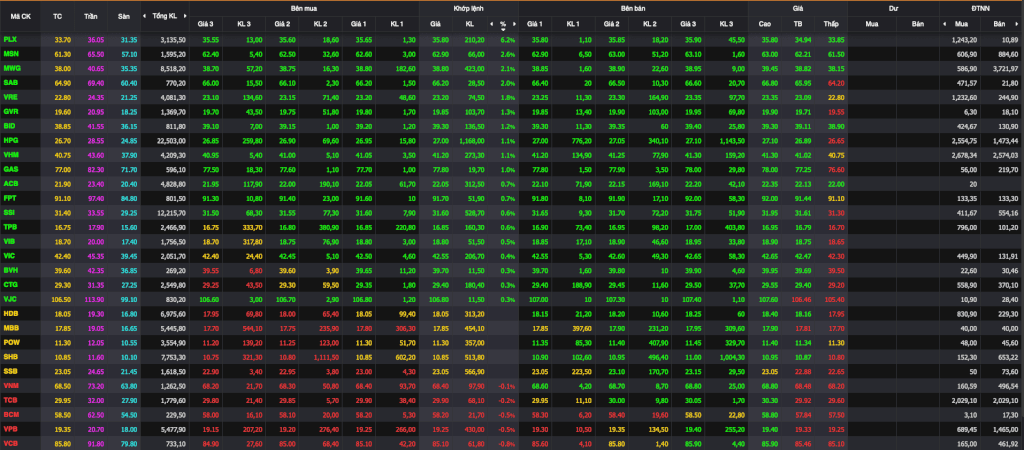Viewport: 1024px width, 450px height.
Task: Open the MSN ticker symbol
Action: pos(11,54)
